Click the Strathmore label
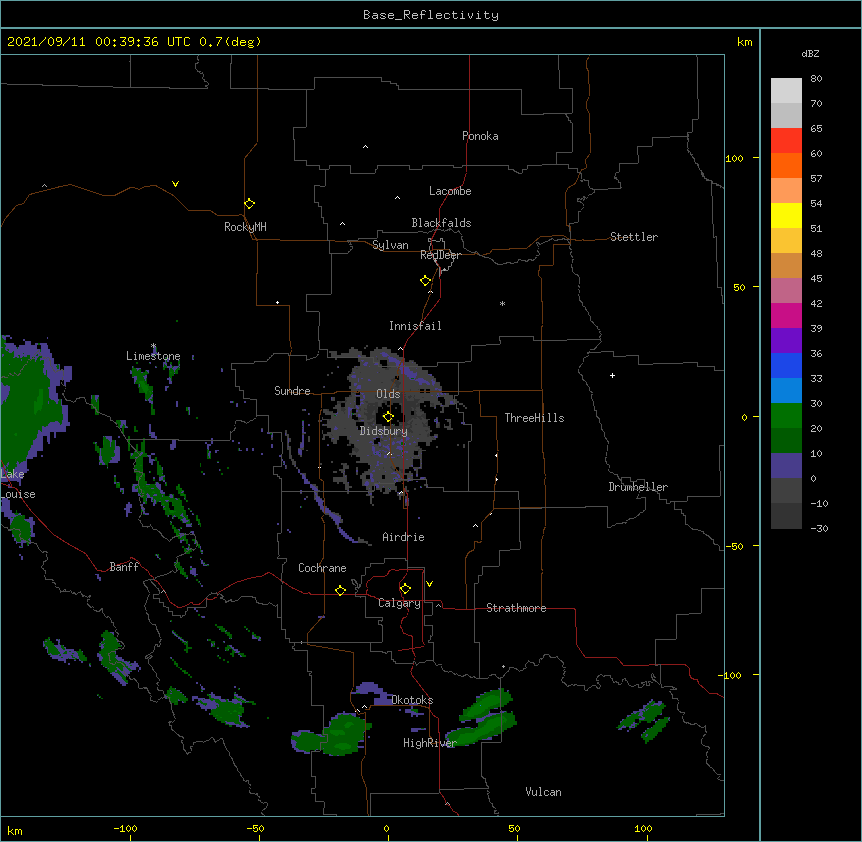 [516, 608]
